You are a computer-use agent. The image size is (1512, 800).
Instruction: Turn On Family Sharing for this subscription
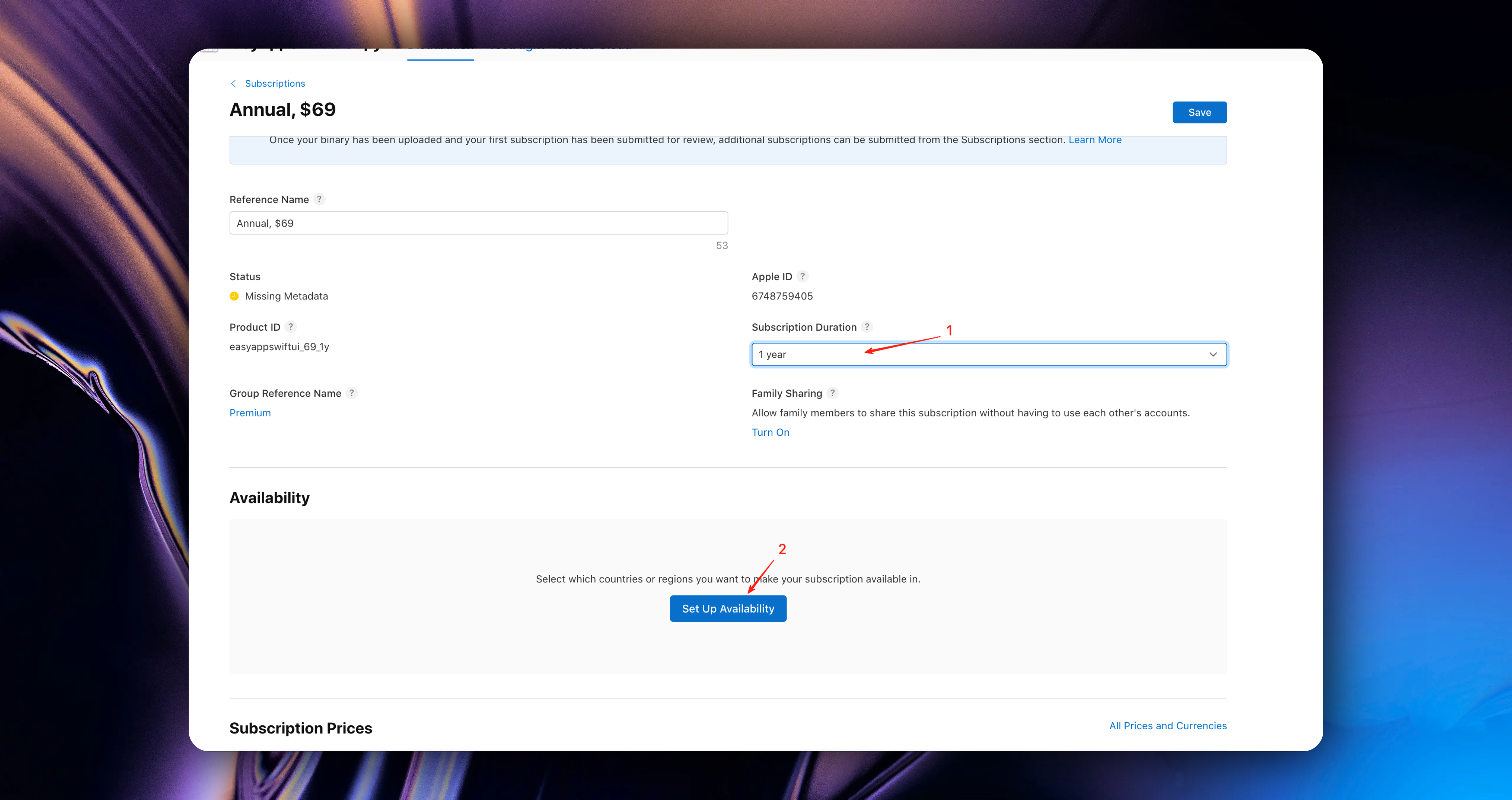(x=771, y=432)
